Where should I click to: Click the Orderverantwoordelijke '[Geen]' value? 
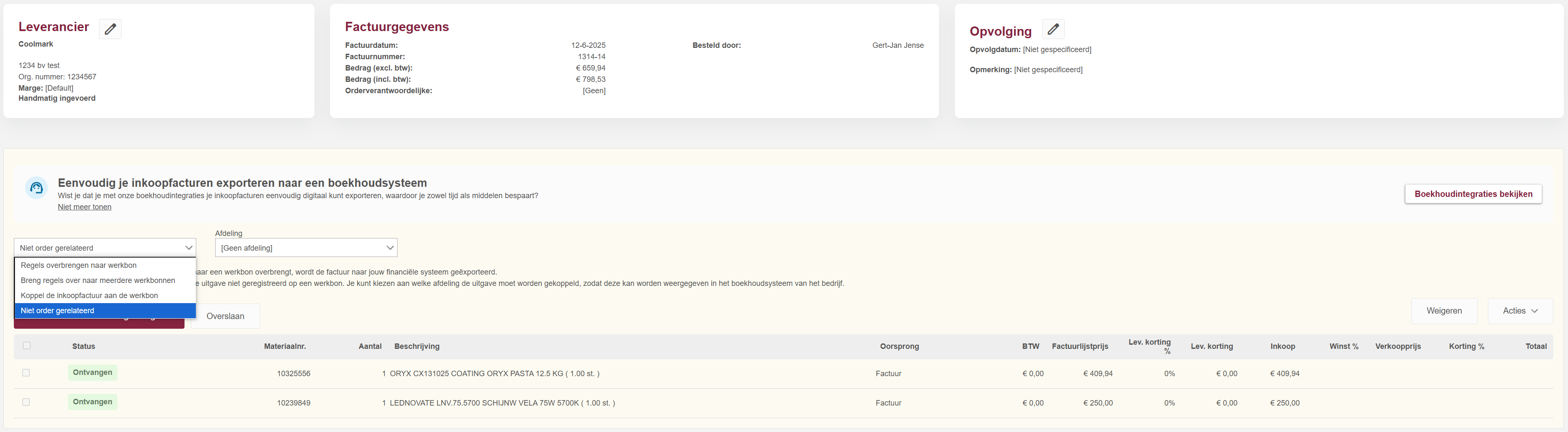pos(594,91)
